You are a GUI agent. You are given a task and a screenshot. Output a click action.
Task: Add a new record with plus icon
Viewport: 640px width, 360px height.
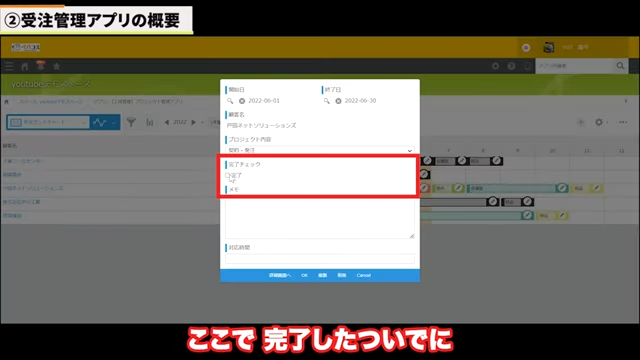coord(580,122)
